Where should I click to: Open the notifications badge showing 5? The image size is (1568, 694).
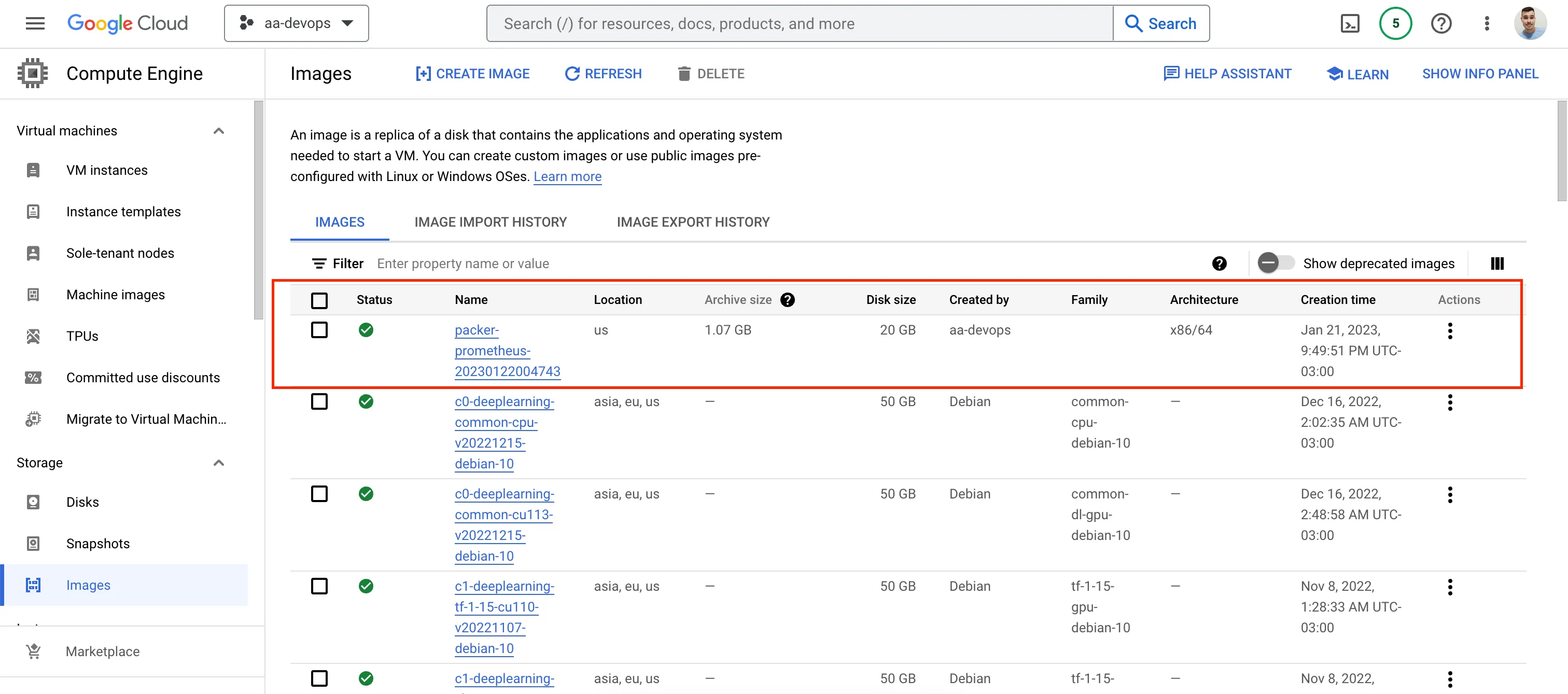pos(1395,23)
